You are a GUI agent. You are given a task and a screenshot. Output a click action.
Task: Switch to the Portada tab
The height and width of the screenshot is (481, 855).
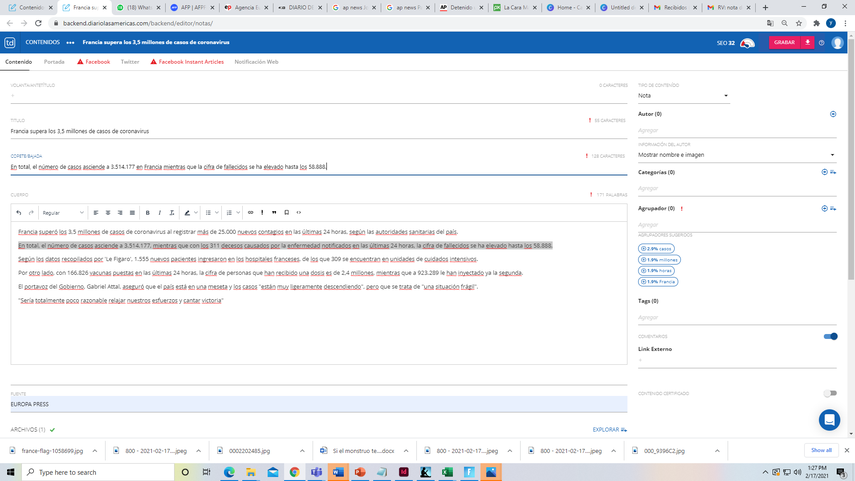pyautogui.click(x=54, y=61)
